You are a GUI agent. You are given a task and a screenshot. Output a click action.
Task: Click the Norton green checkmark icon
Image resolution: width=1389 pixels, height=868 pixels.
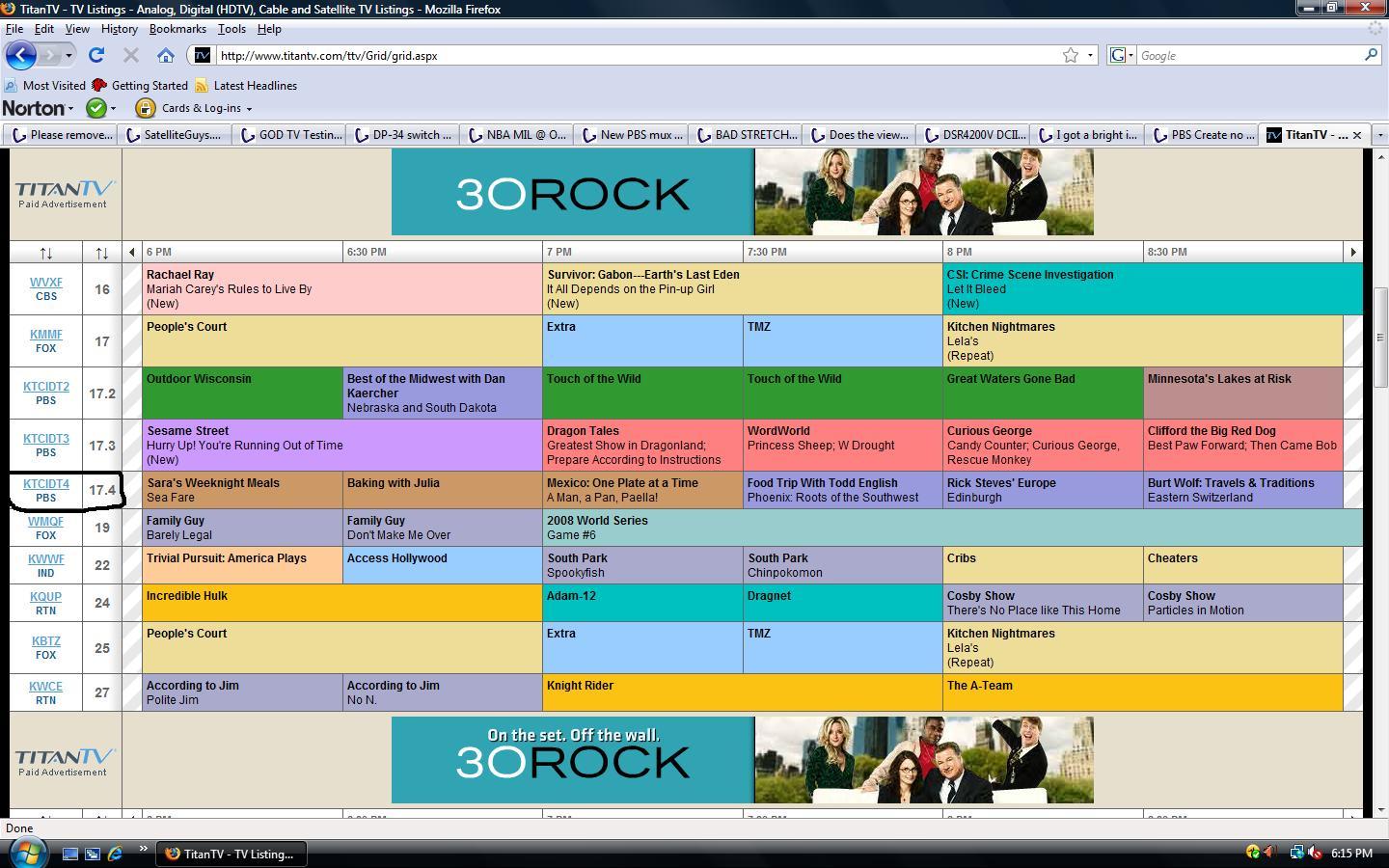click(96, 108)
